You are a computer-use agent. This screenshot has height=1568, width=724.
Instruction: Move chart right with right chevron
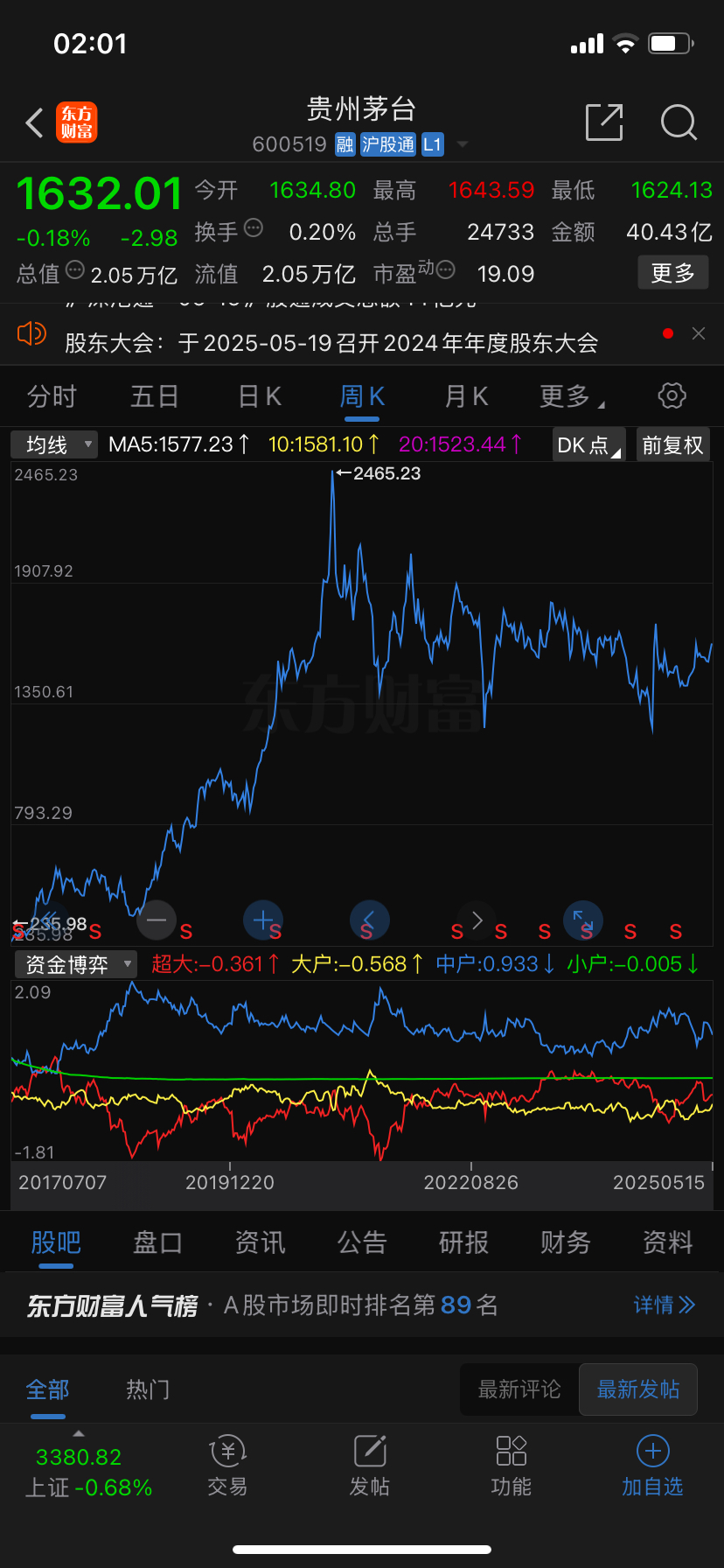click(x=477, y=920)
